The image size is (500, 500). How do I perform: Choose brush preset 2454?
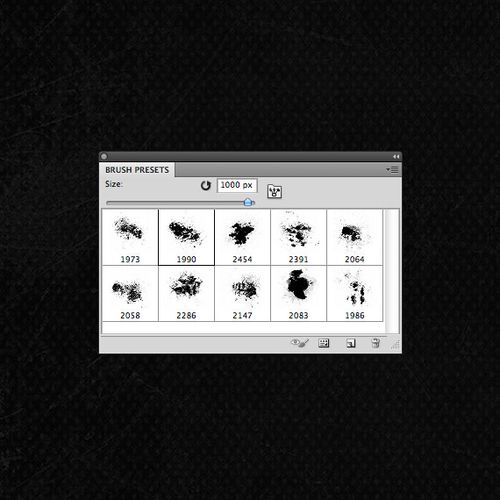pyautogui.click(x=242, y=237)
